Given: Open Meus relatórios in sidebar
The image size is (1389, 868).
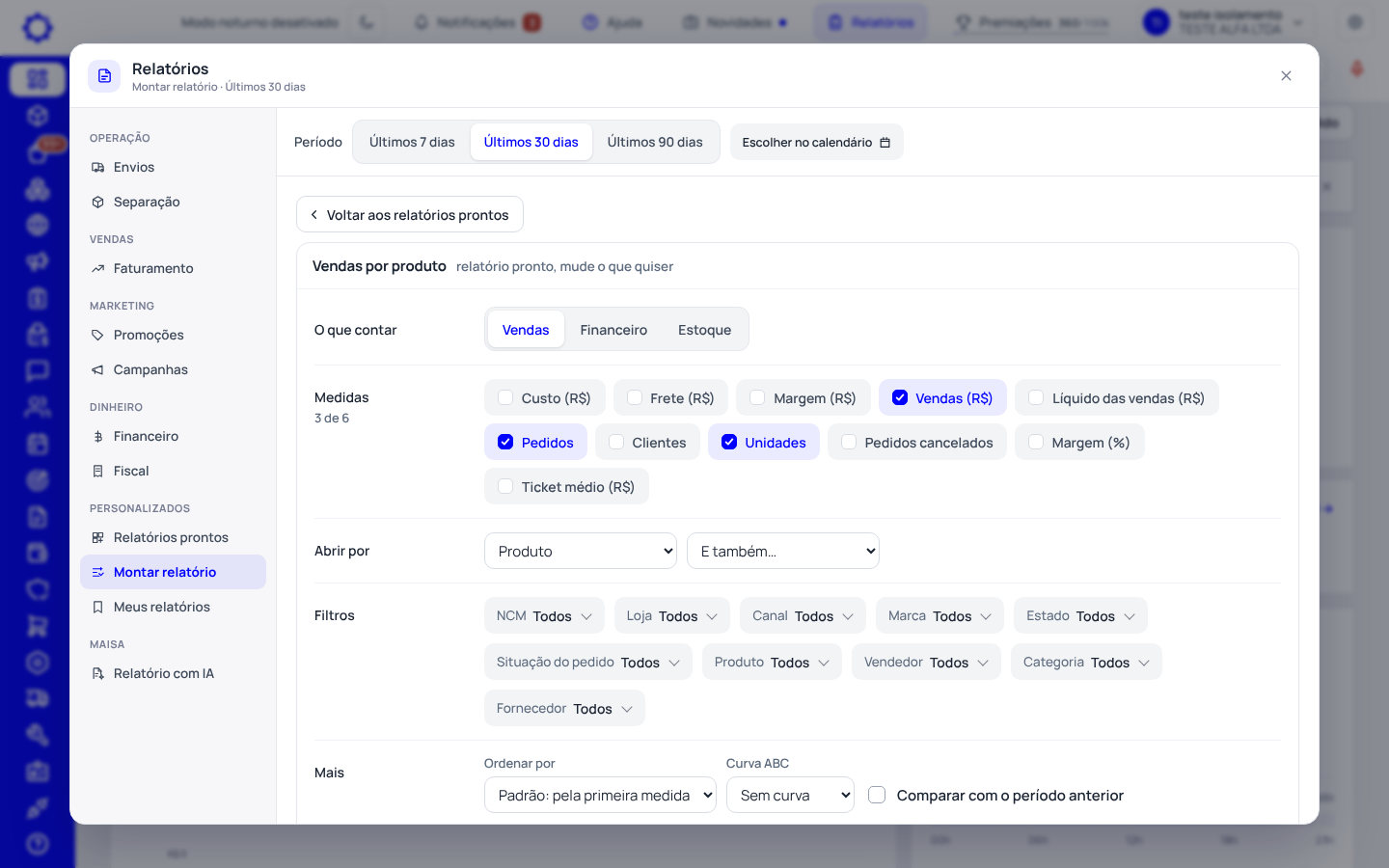Looking at the screenshot, I should 174,608.
